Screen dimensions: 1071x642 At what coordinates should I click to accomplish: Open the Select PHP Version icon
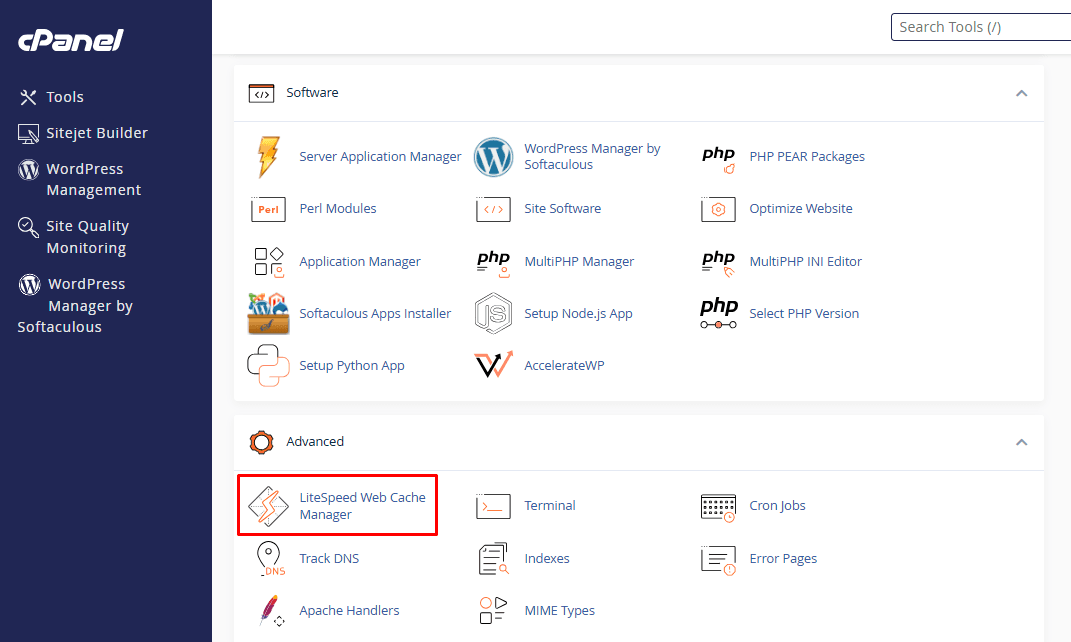point(719,313)
